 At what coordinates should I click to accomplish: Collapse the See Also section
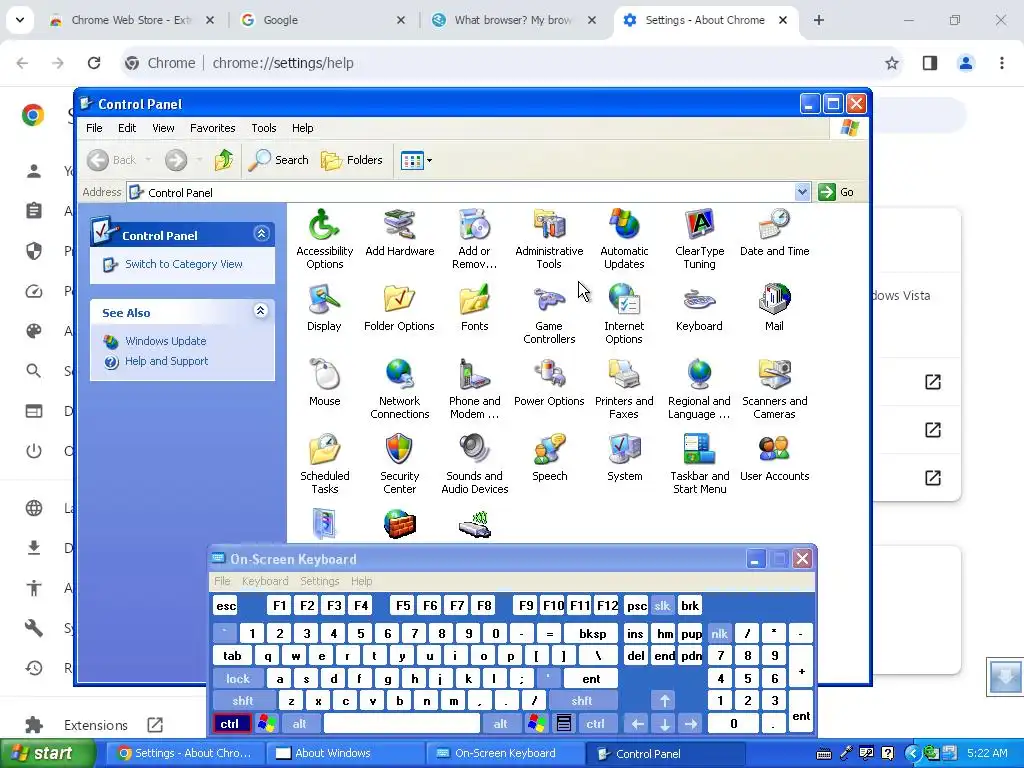coord(261,311)
